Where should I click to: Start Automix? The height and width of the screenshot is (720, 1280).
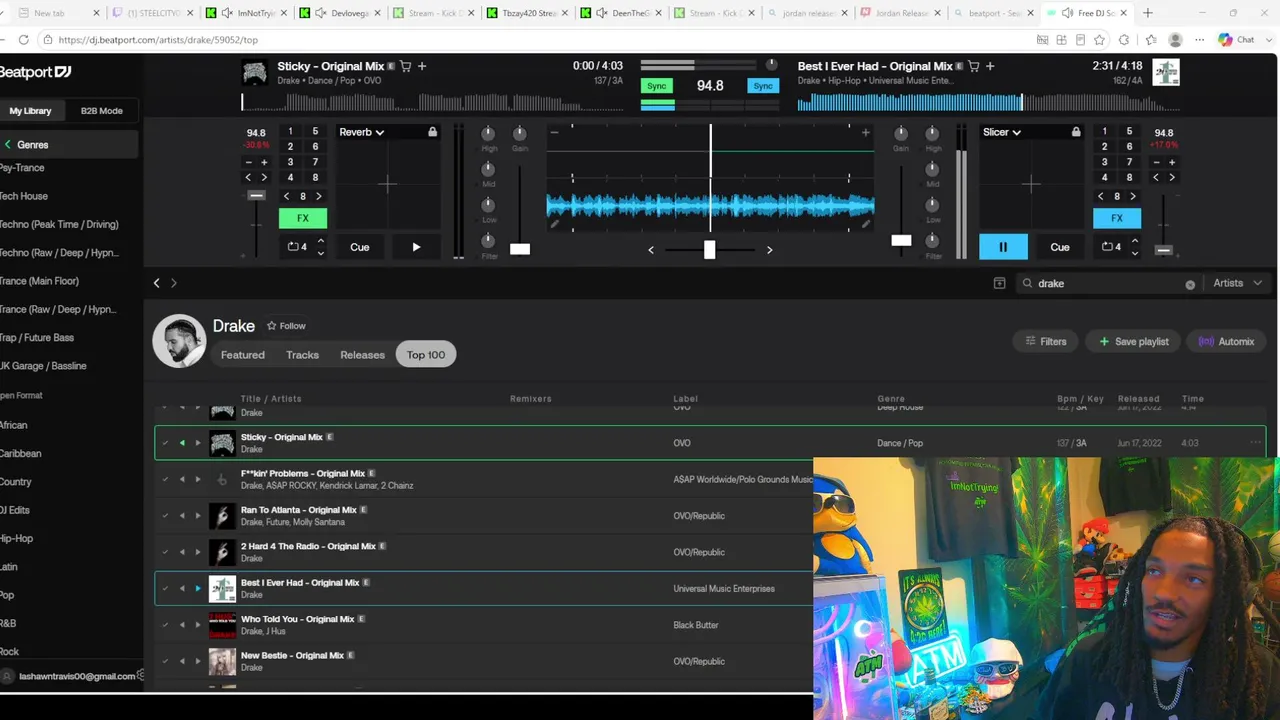tap(1226, 342)
